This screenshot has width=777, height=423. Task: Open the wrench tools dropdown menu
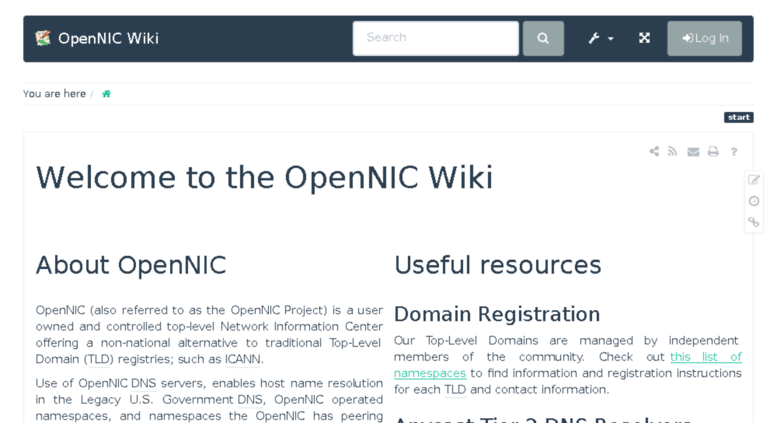click(601, 38)
